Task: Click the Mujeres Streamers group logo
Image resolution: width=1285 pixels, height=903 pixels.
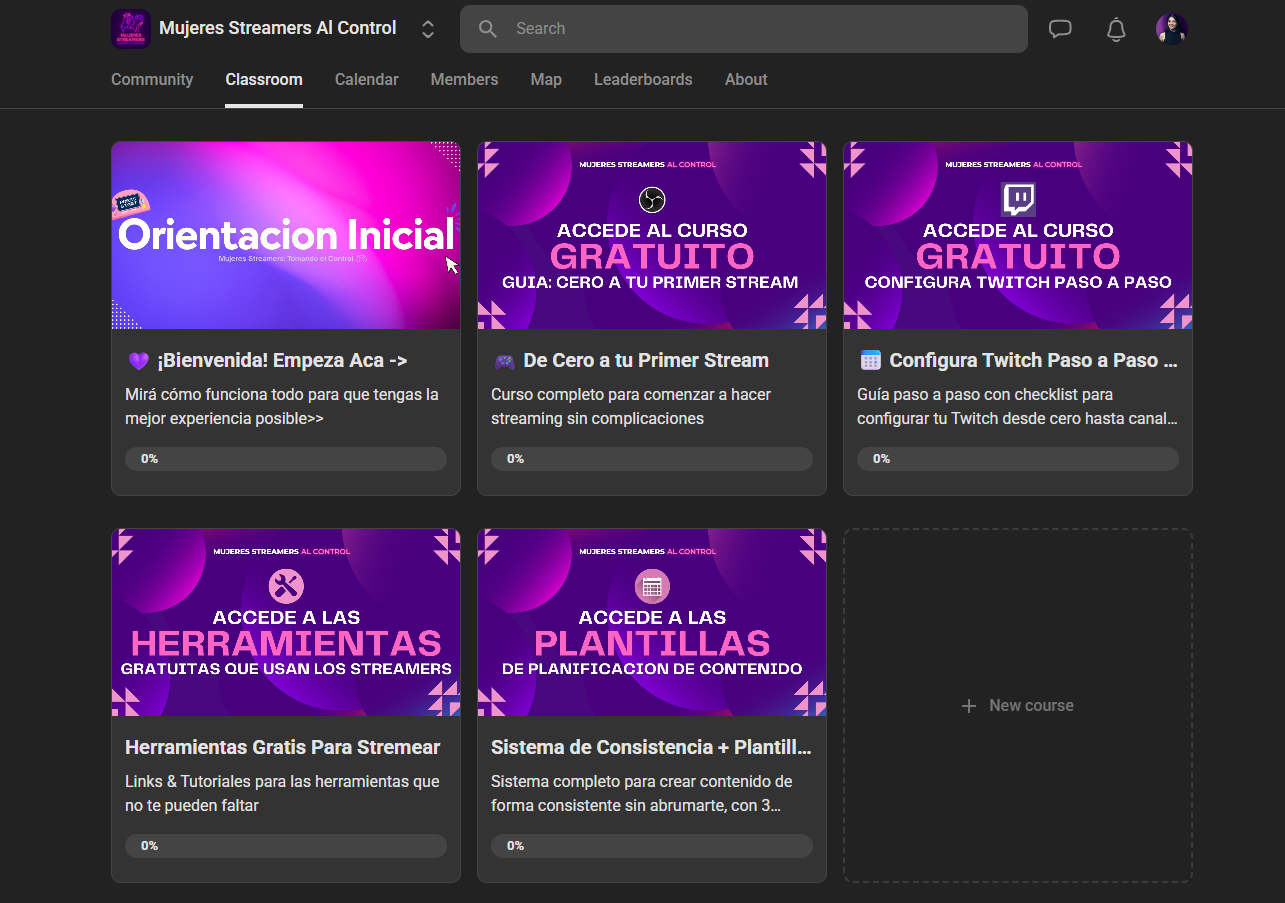Action: 131,29
